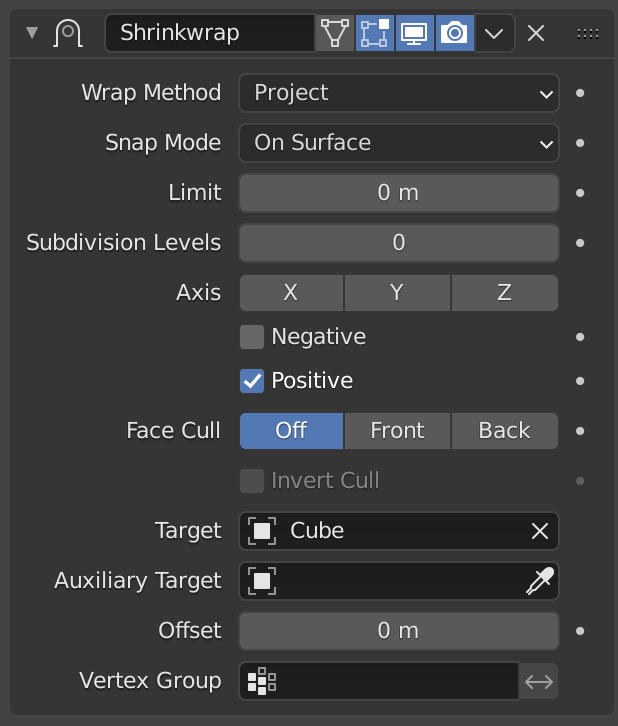The height and width of the screenshot is (726, 618).
Task: Open modifier extra options chevron
Action: [x=494, y=33]
